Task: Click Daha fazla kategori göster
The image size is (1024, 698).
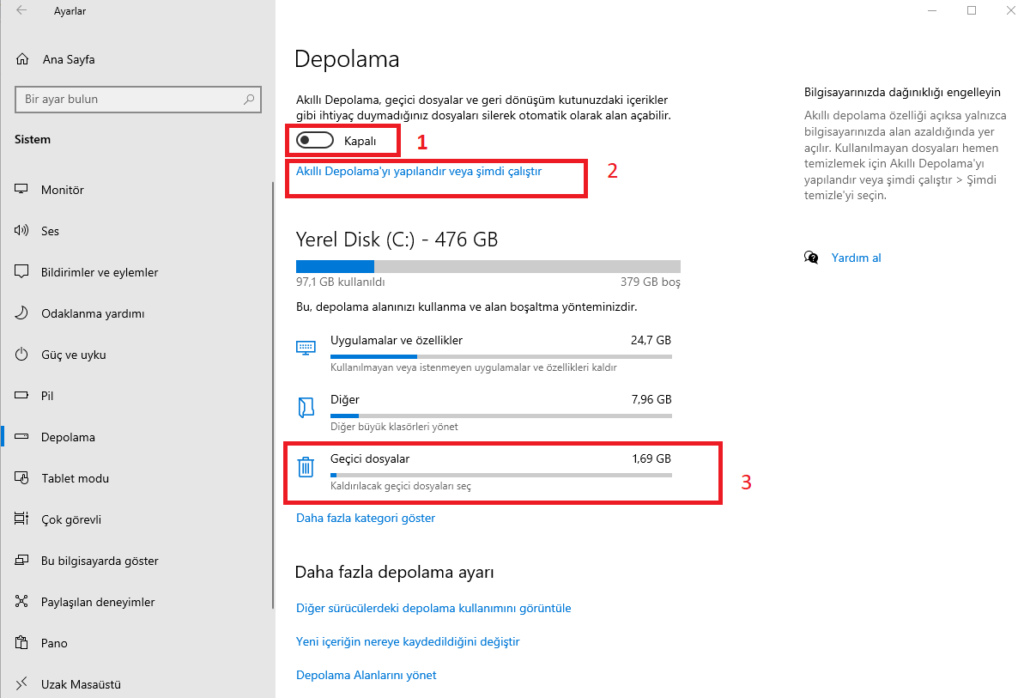Action: point(365,518)
